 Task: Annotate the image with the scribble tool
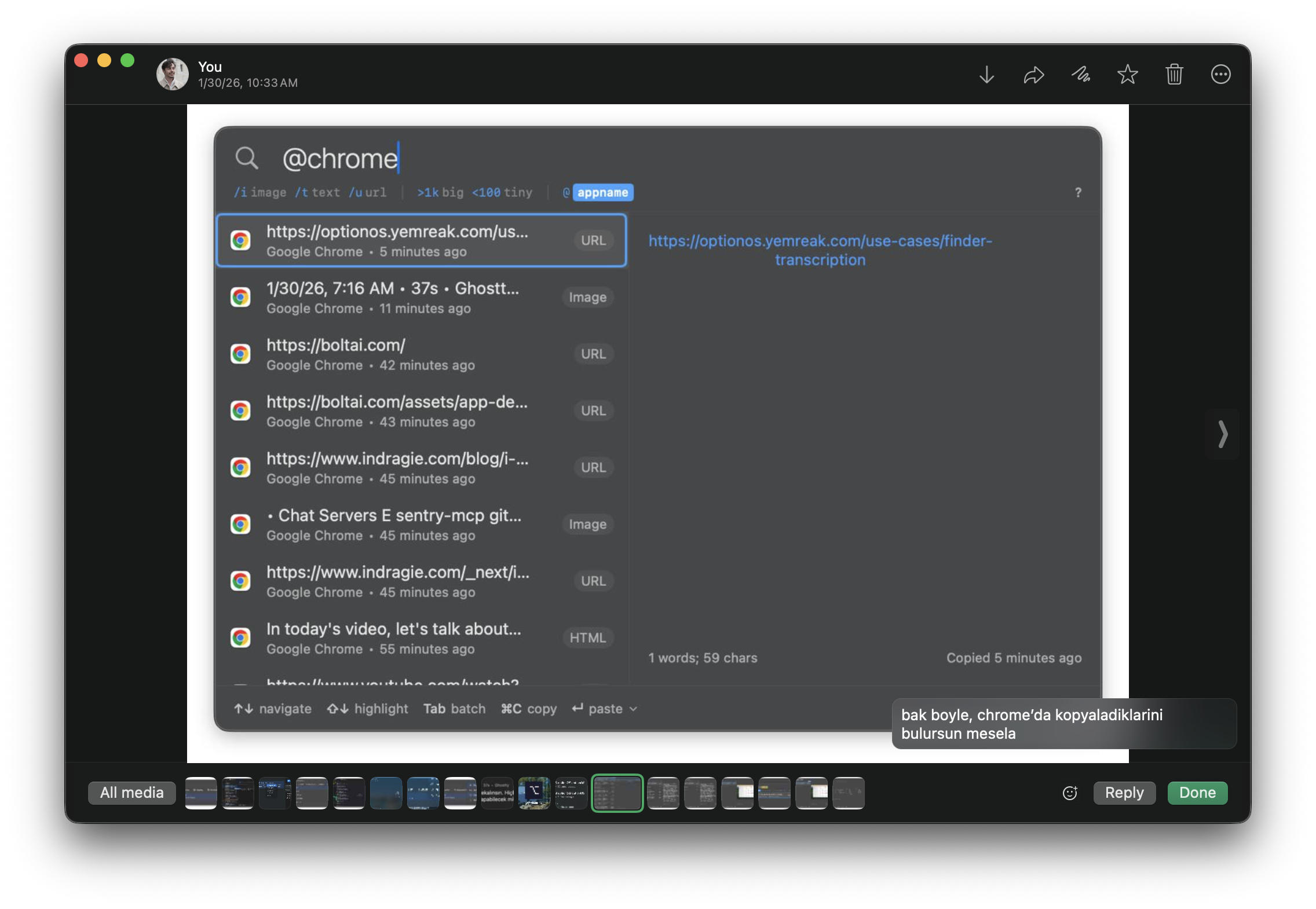click(x=1081, y=74)
